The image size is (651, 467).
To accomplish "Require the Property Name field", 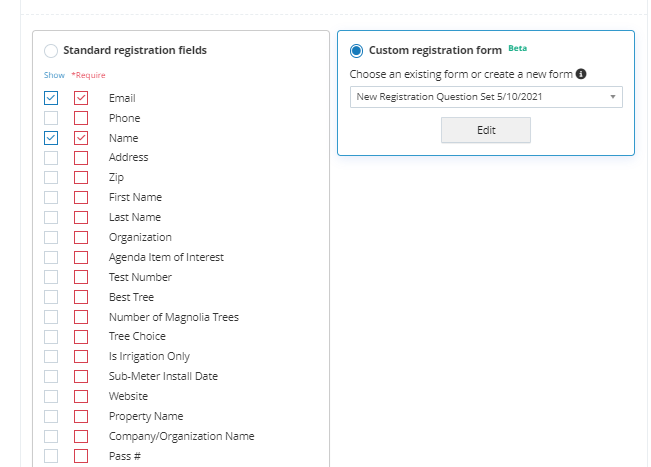I will [81, 416].
